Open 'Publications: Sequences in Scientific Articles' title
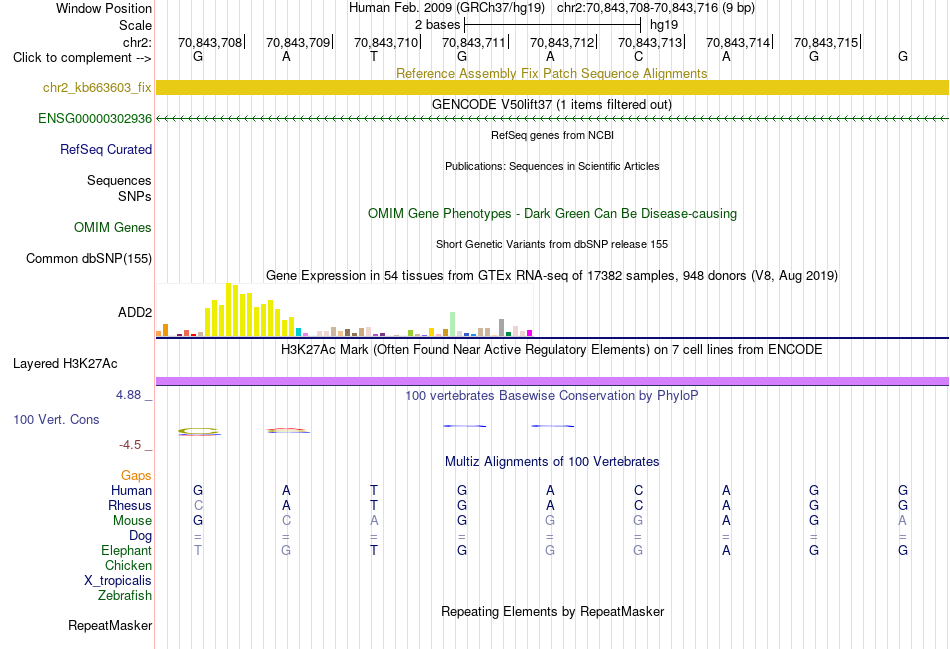Viewport: 950px width, 649px height. click(552, 166)
